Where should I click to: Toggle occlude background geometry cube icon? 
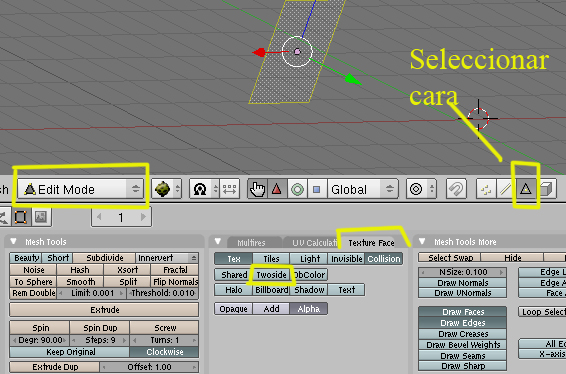click(x=546, y=189)
